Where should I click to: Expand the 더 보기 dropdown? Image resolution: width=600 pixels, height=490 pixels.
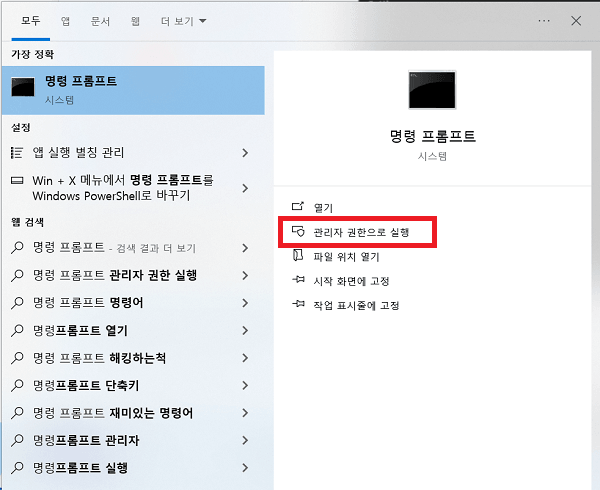(183, 21)
